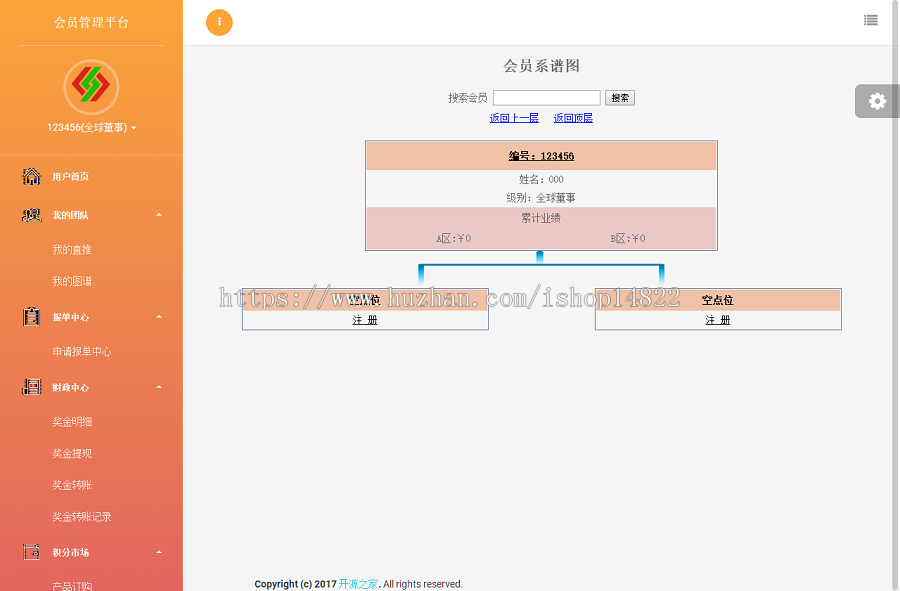Collapse the 我的团队 section arrow
Image resolution: width=900 pixels, height=591 pixels.
click(x=159, y=215)
